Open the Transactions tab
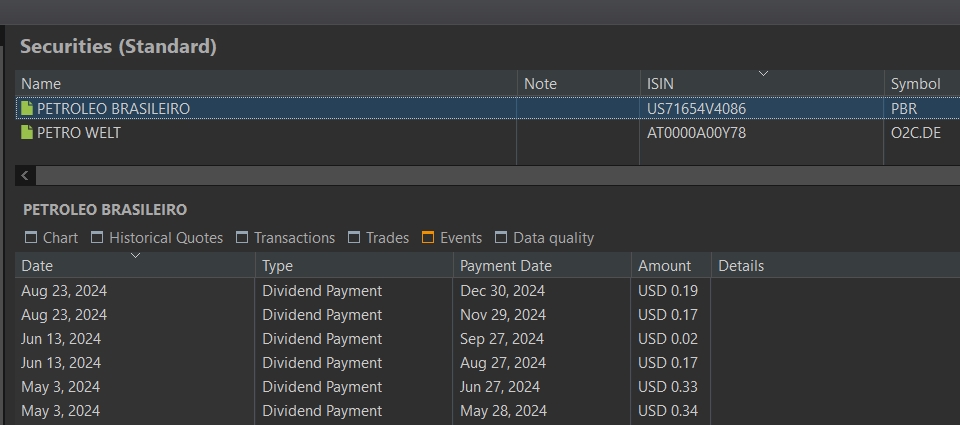 coord(294,238)
